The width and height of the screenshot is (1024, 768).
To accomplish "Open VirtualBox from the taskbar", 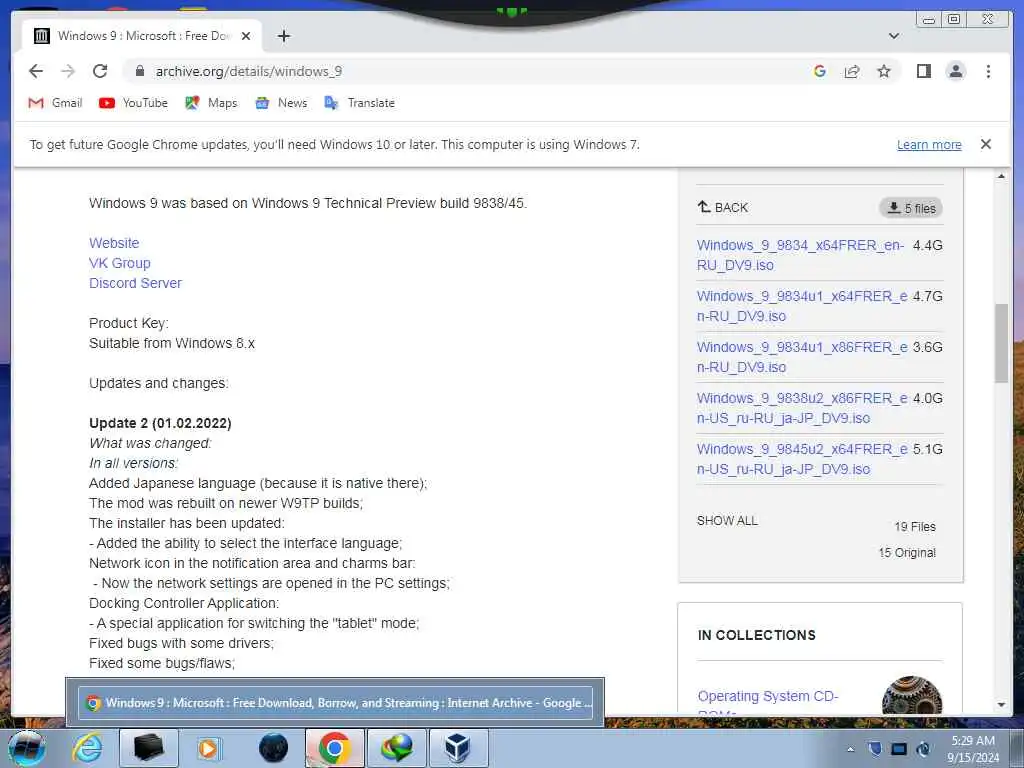I will pyautogui.click(x=458, y=748).
